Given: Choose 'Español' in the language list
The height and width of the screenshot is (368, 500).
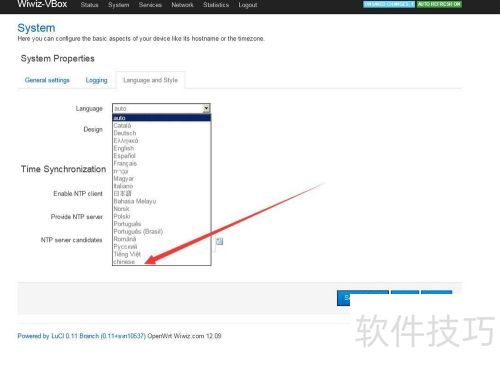Looking at the screenshot, I should pyautogui.click(x=162, y=156).
